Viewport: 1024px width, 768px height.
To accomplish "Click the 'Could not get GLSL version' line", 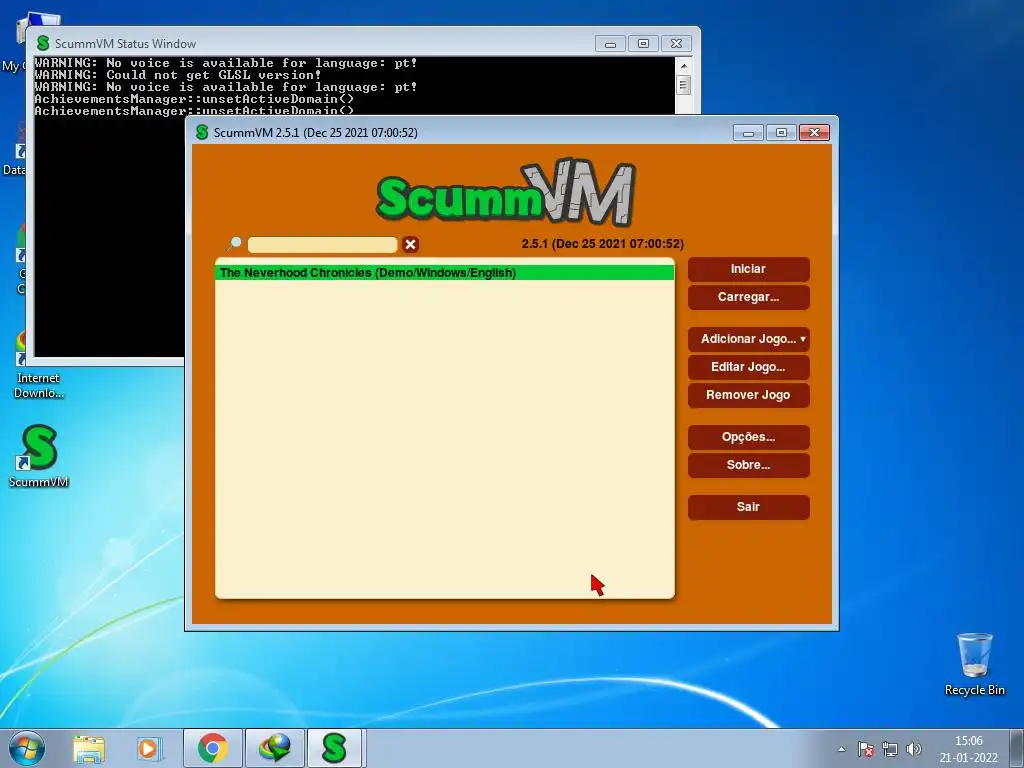I will (178, 75).
